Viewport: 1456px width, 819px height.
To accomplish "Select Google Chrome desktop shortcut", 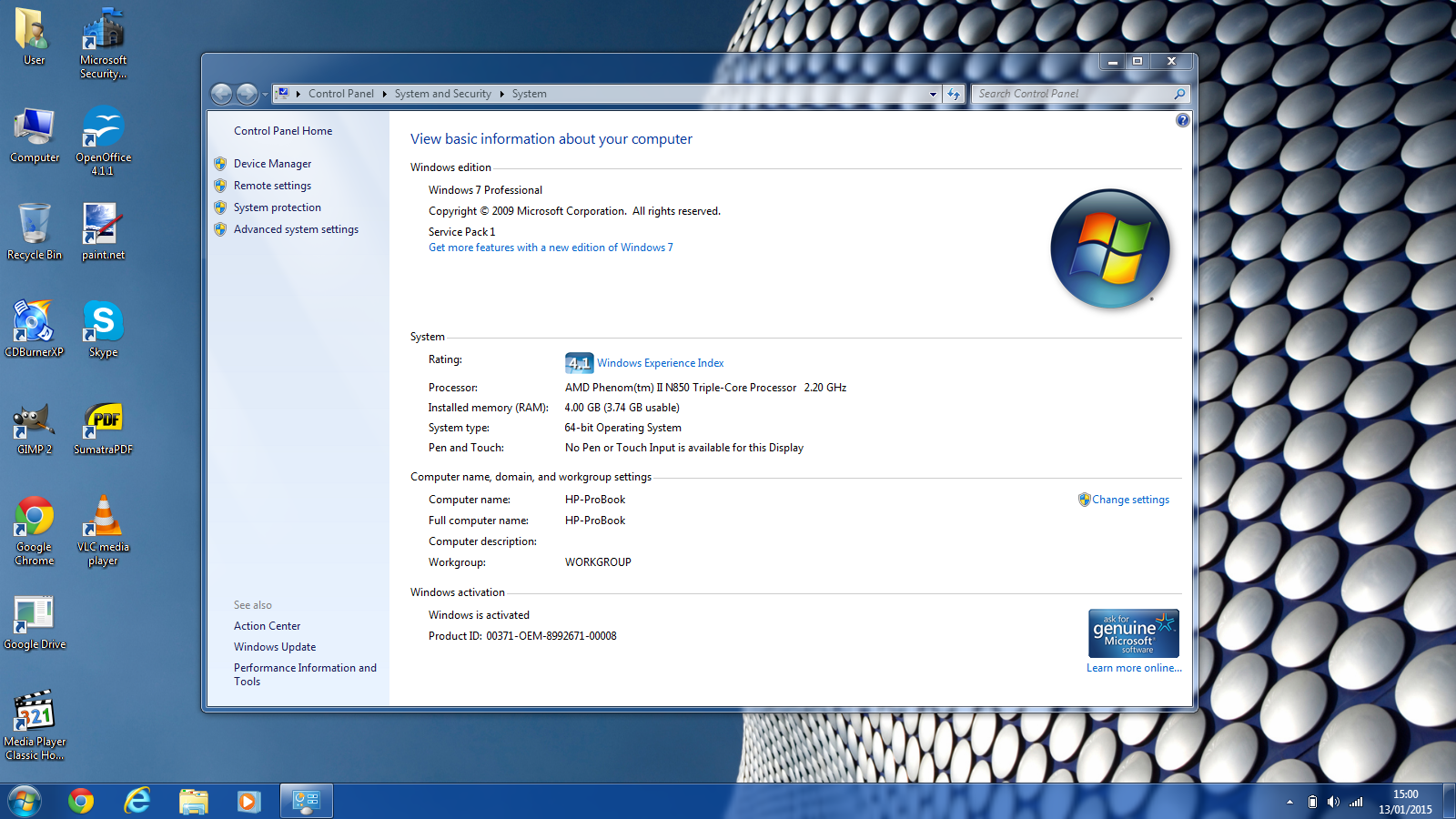I will point(35,531).
